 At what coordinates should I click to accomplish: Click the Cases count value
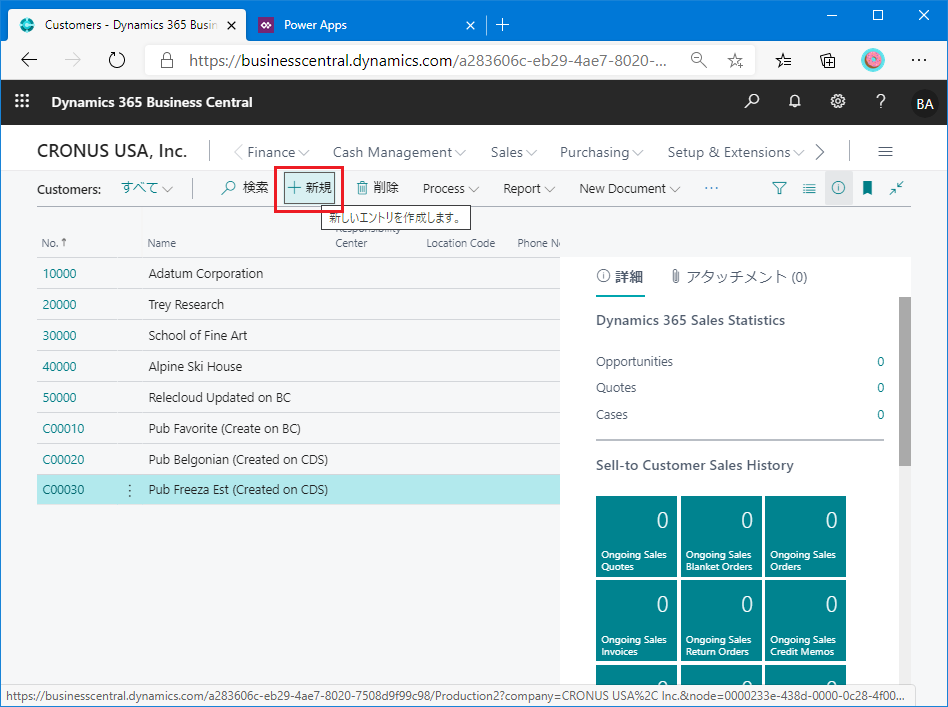click(x=880, y=415)
